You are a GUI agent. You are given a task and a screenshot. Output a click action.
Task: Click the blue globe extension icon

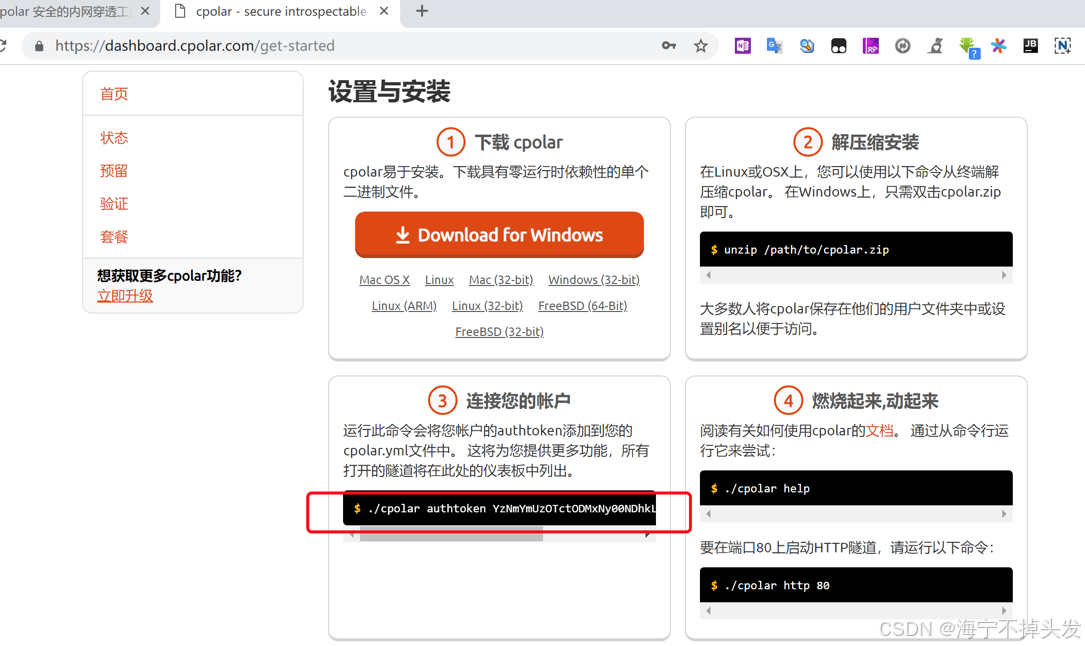(x=807, y=46)
